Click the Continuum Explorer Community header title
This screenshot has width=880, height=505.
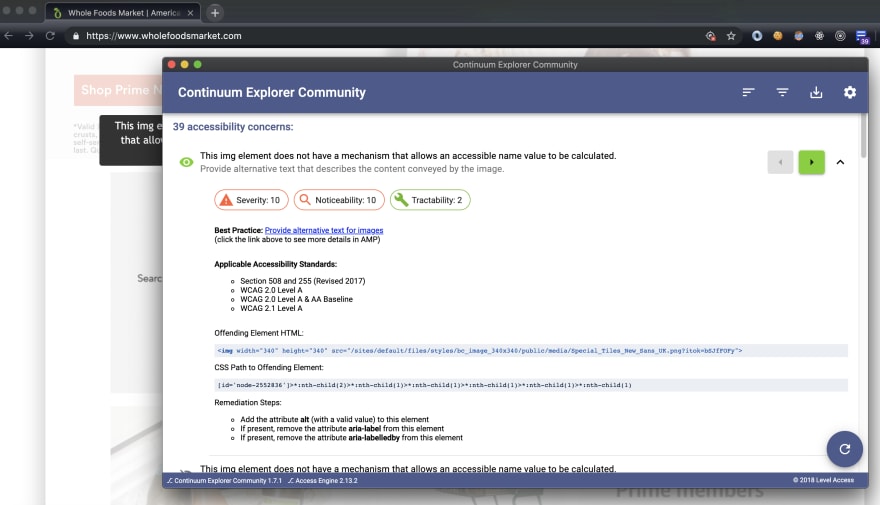click(272, 92)
